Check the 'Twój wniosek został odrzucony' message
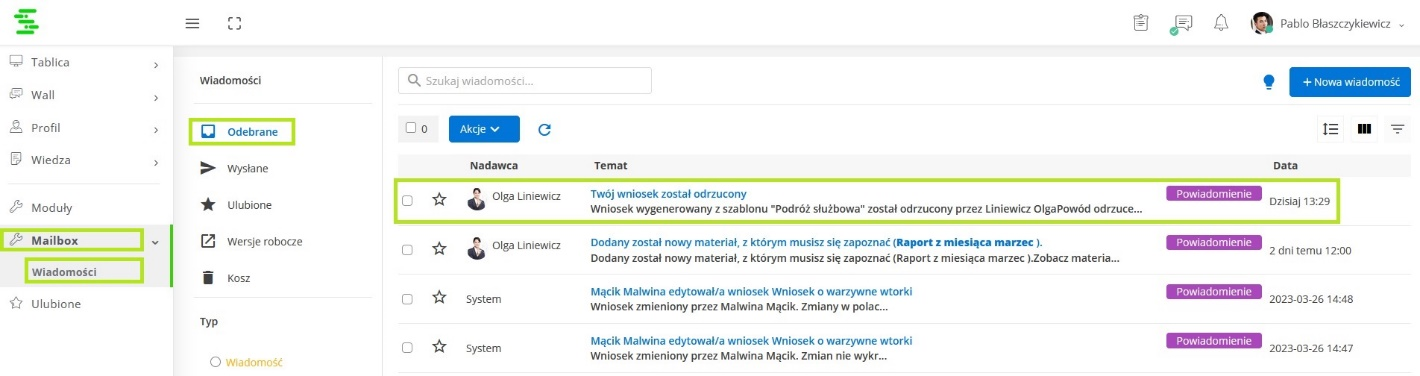This screenshot has width=1420, height=376. [407, 200]
